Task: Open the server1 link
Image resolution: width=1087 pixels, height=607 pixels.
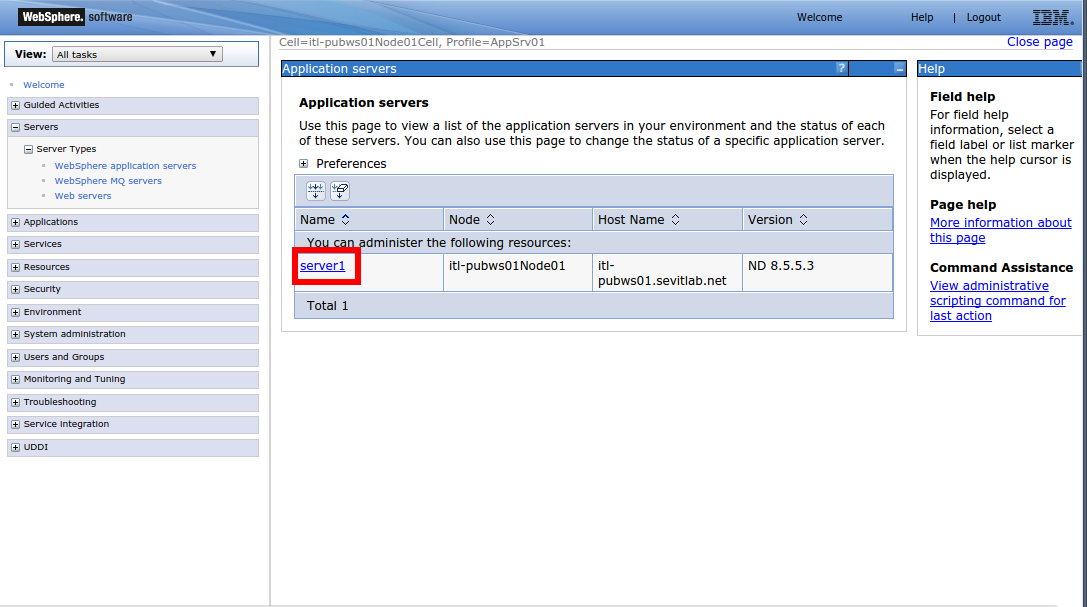Action: click(322, 265)
